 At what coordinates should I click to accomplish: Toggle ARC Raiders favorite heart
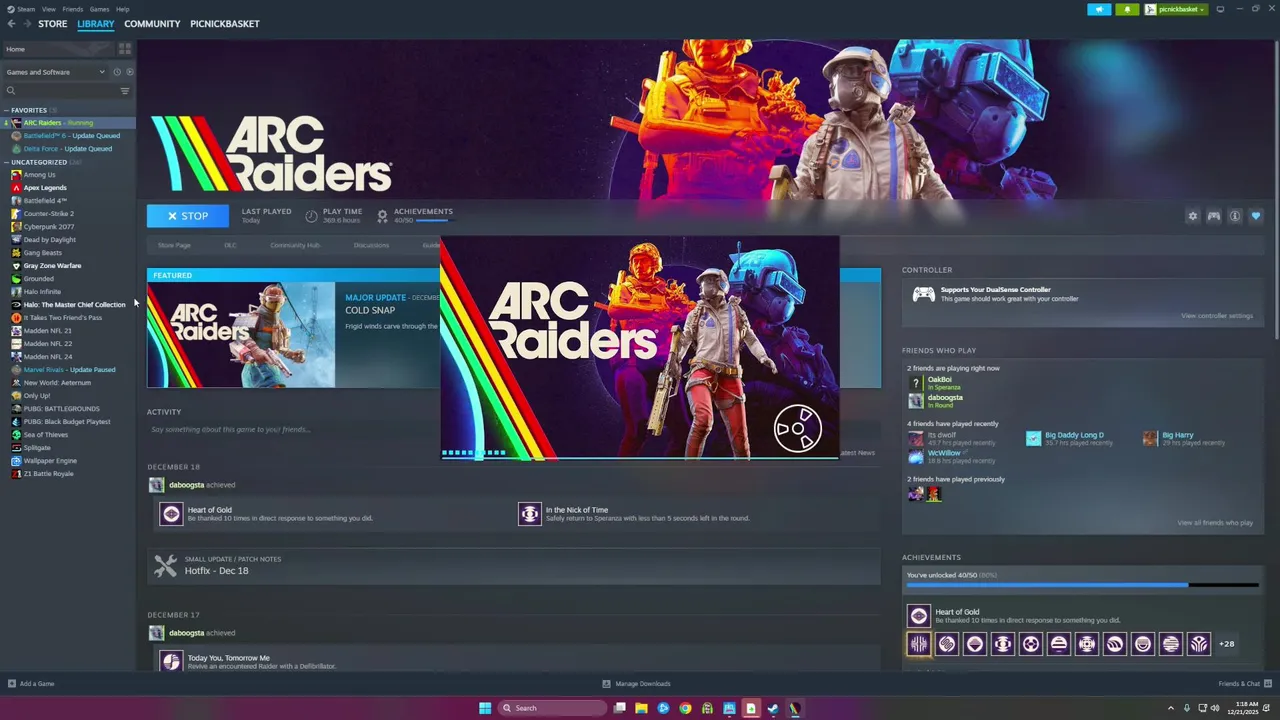click(x=1256, y=216)
